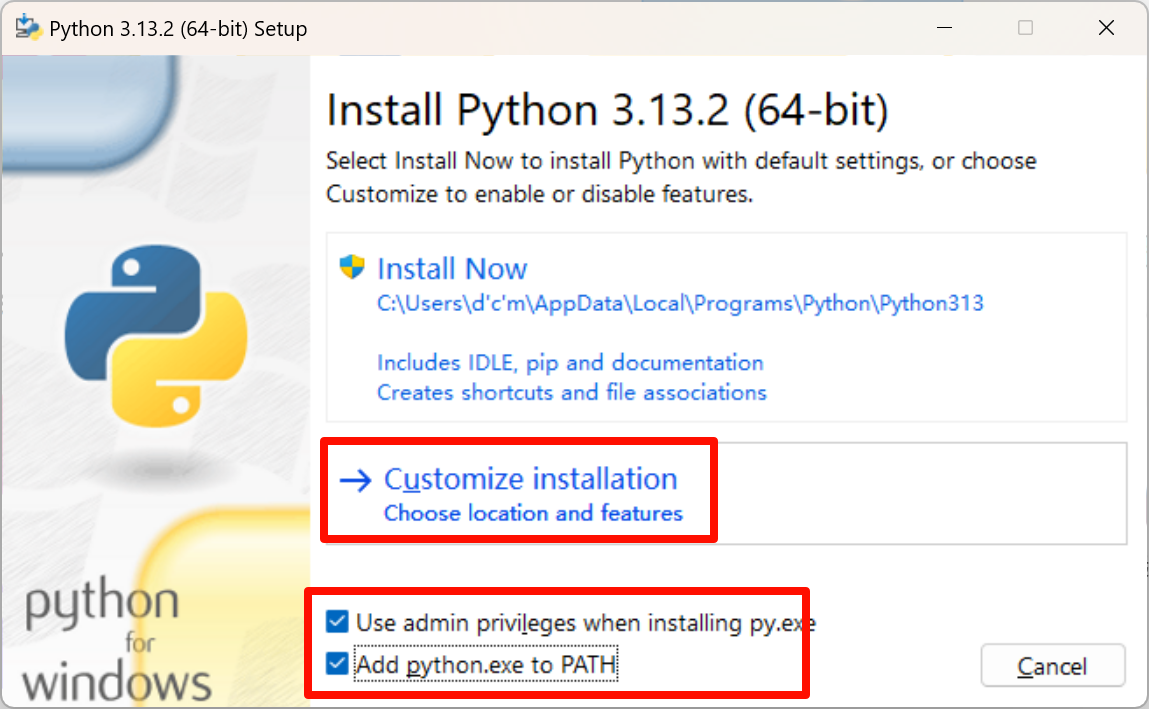Toggle 'Use admin privileges when installing py.exe' checkbox

tap(337, 623)
